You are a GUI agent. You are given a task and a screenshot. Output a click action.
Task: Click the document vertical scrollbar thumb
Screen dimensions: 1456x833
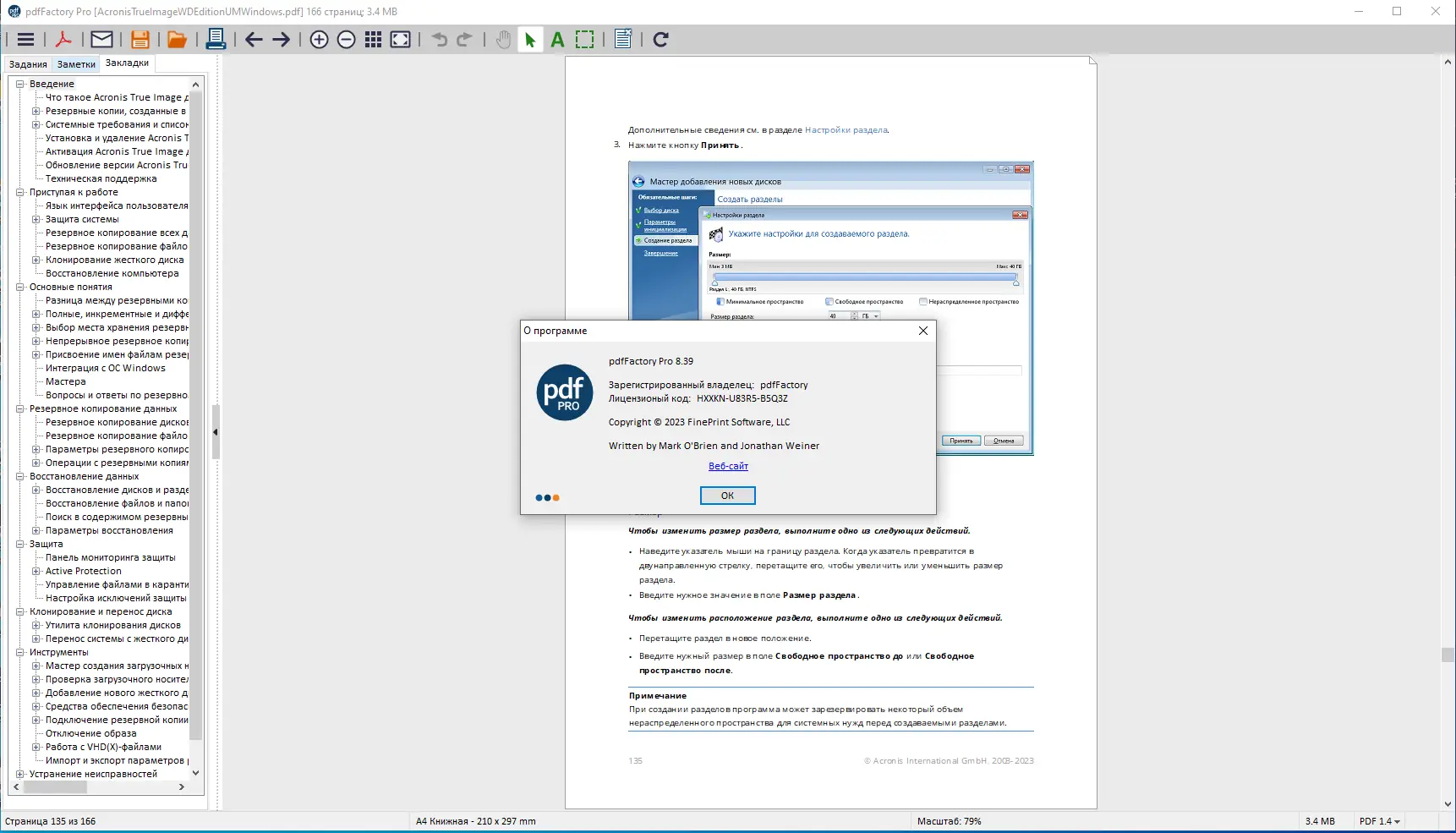pyautogui.click(x=1448, y=655)
